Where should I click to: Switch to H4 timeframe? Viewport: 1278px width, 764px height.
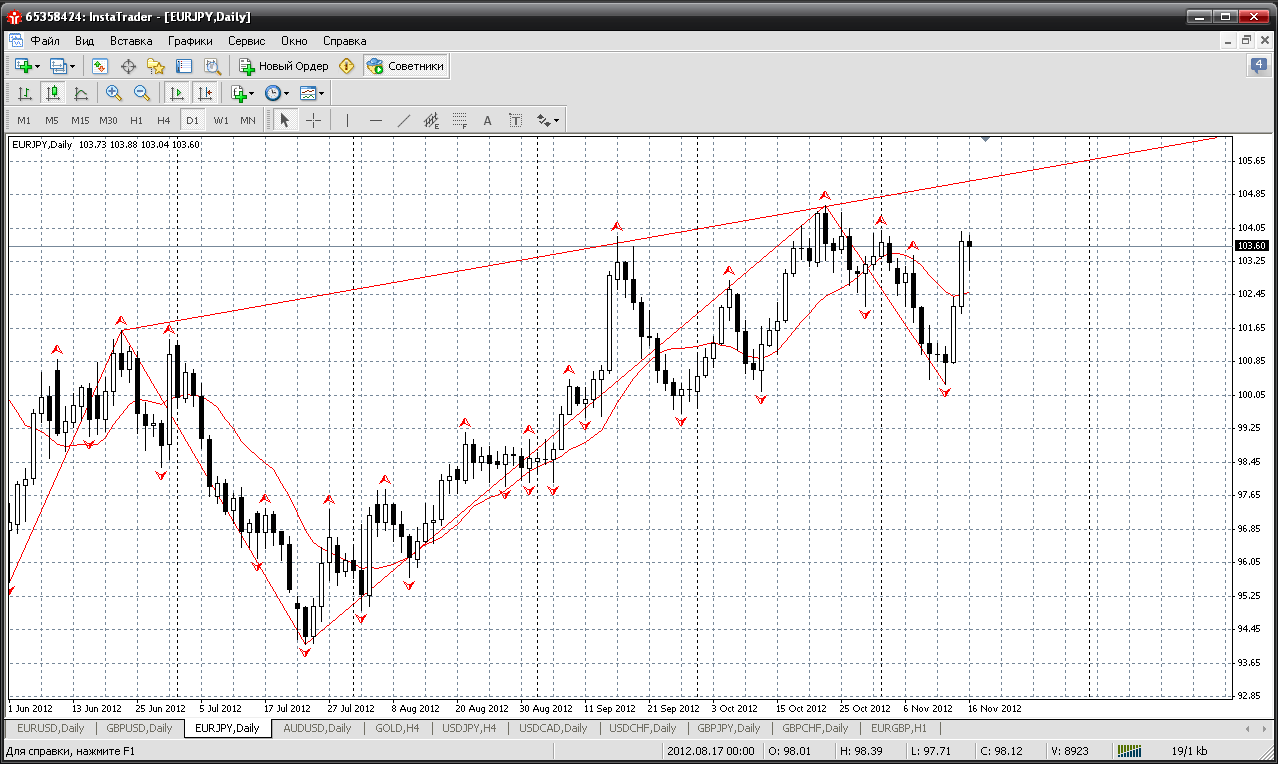[x=164, y=120]
